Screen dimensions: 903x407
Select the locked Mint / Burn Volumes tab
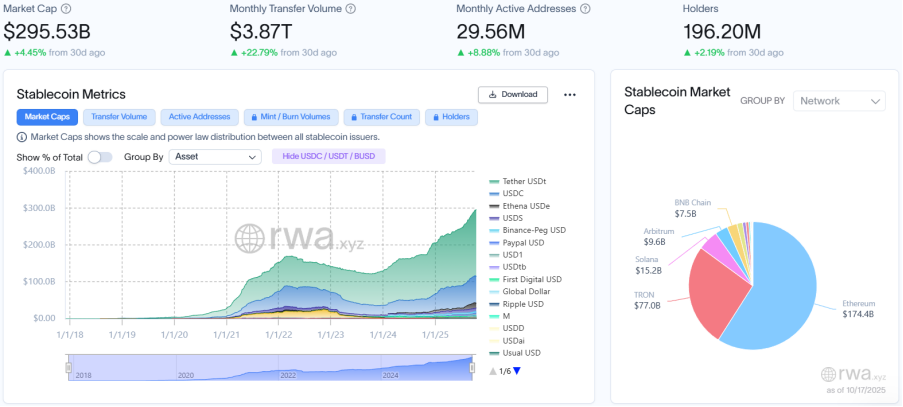point(291,117)
